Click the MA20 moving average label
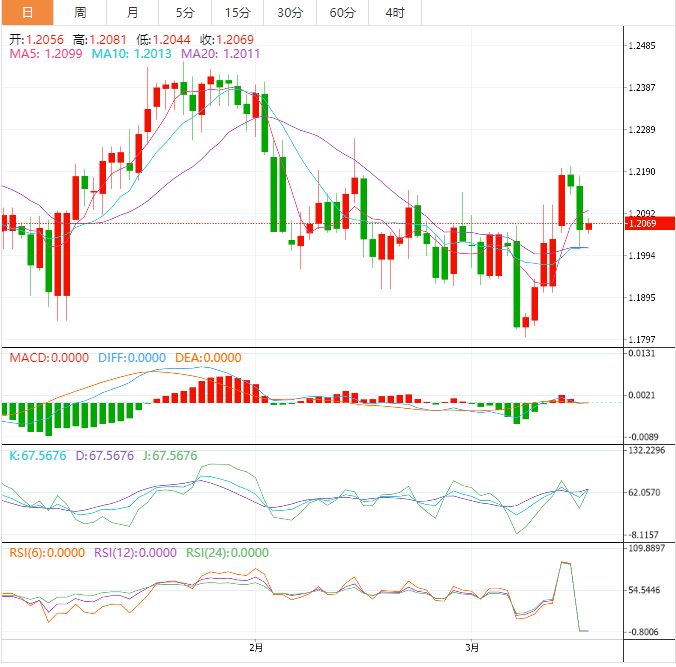This screenshot has width=676, height=667. click(220, 54)
